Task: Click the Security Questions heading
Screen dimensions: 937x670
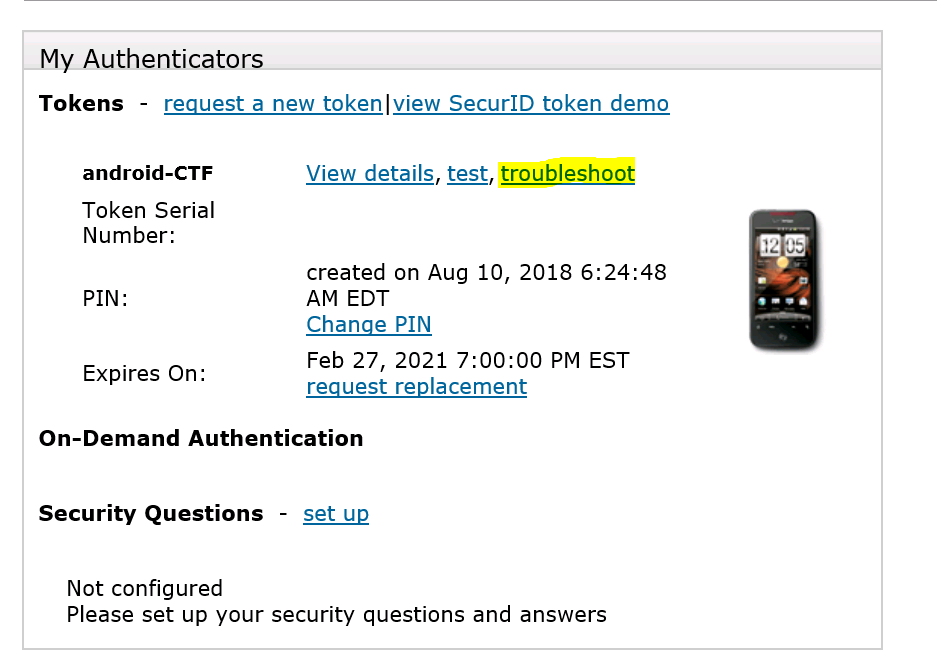Action: [x=151, y=514]
